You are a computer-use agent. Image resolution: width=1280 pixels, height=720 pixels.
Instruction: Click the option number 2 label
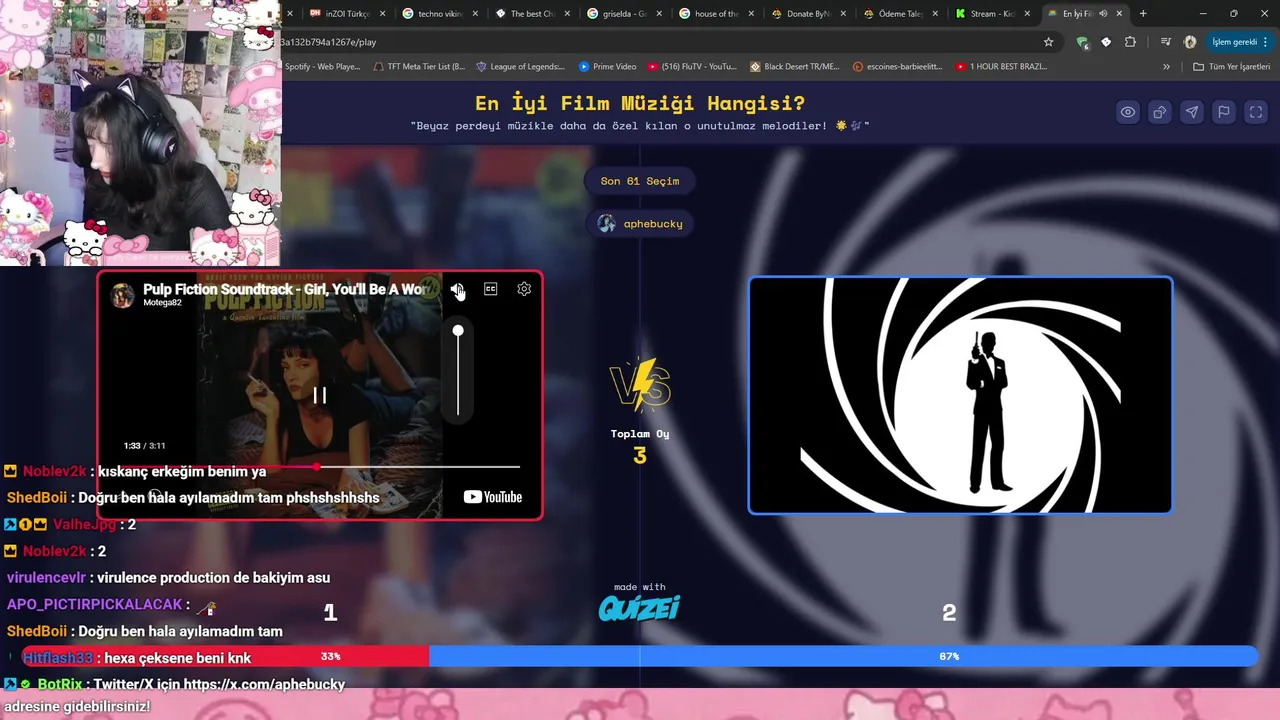pyautogui.click(x=949, y=613)
